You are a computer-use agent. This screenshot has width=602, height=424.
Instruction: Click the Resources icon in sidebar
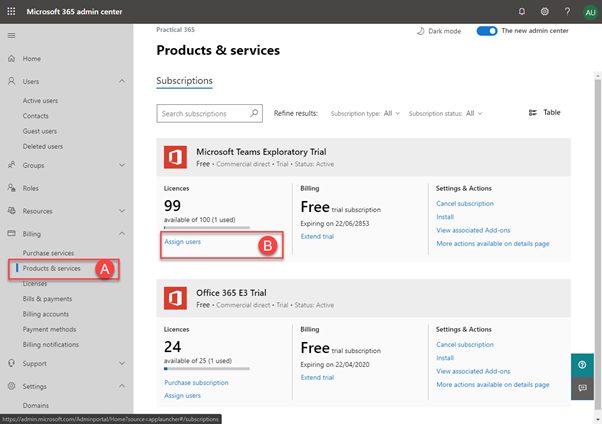(x=12, y=211)
